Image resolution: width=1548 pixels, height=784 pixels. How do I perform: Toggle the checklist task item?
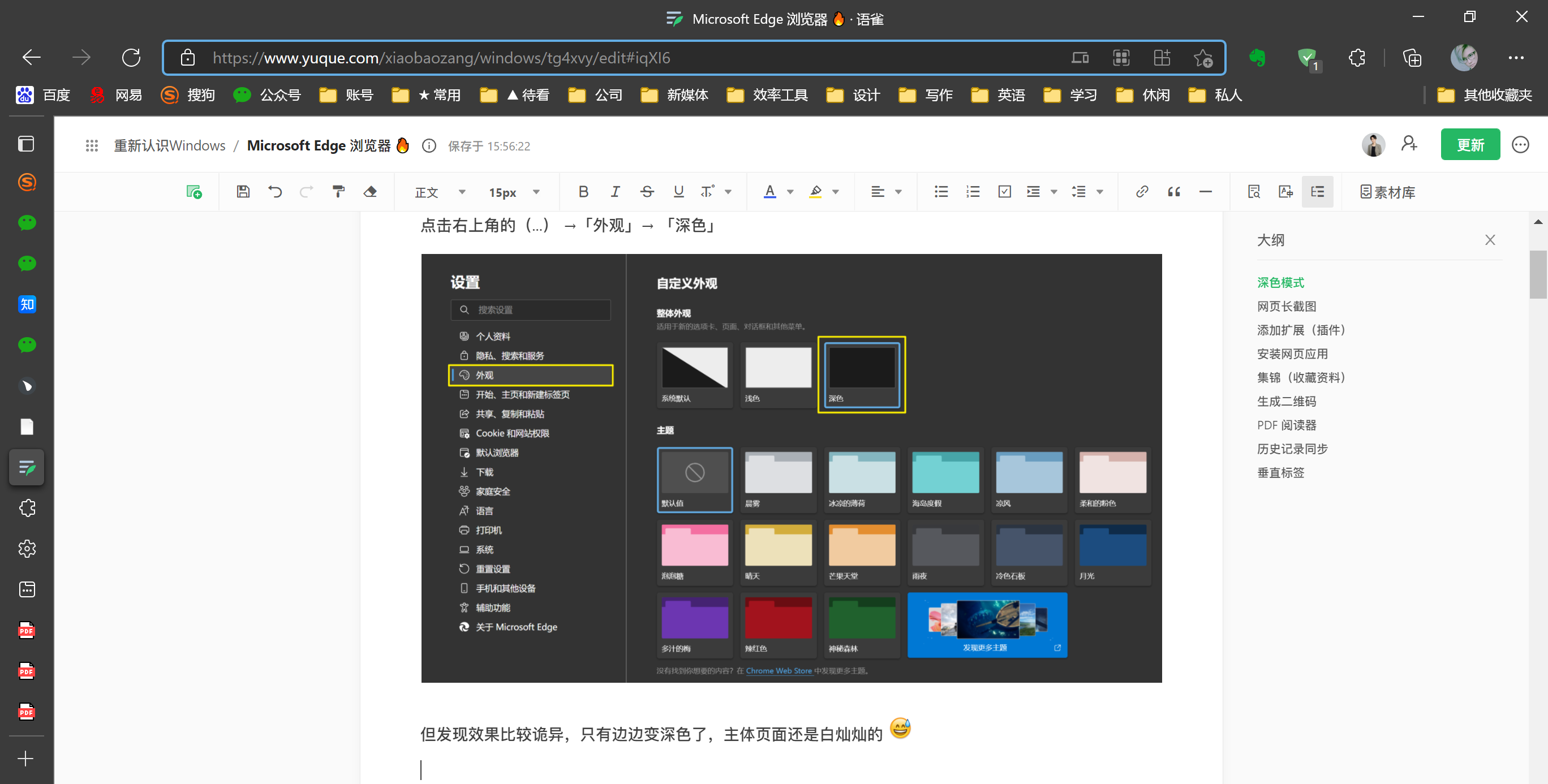1005,192
